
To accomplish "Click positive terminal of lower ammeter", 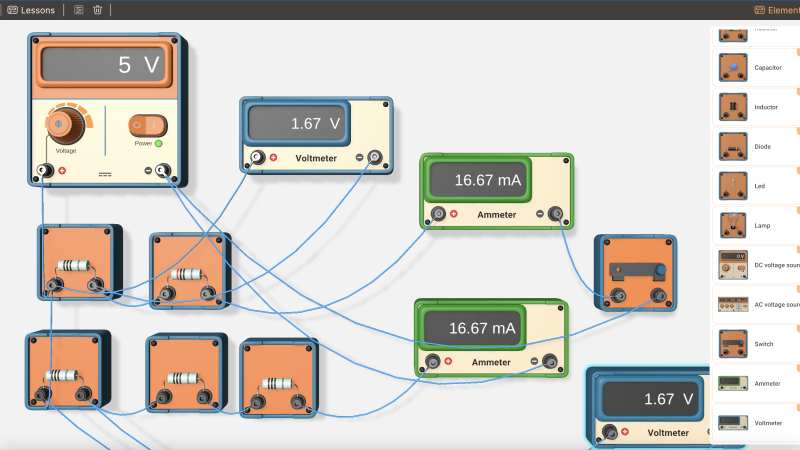I will [x=433, y=362].
